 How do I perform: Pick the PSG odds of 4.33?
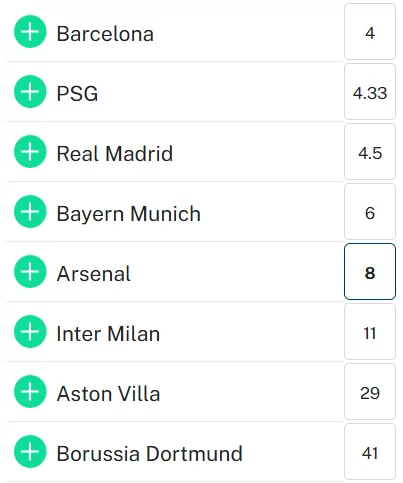(370, 92)
